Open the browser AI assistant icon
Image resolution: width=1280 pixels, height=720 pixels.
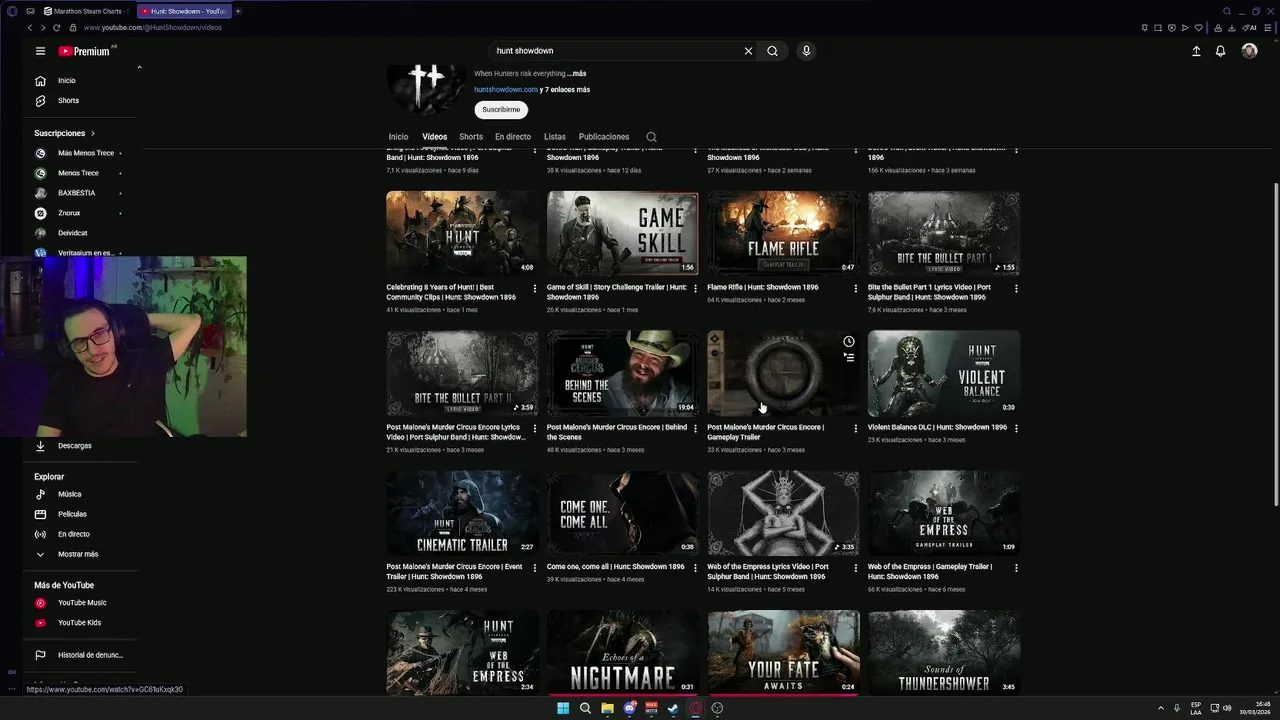[1249, 27]
